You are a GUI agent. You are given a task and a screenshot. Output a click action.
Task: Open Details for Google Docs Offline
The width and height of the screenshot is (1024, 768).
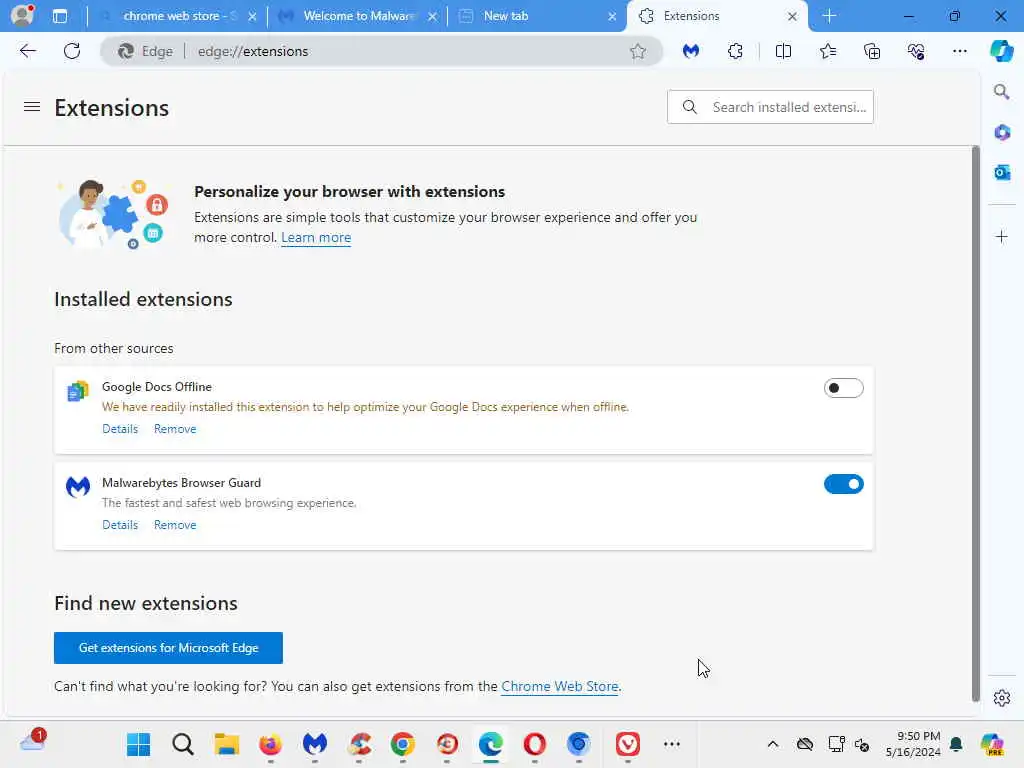click(x=120, y=429)
